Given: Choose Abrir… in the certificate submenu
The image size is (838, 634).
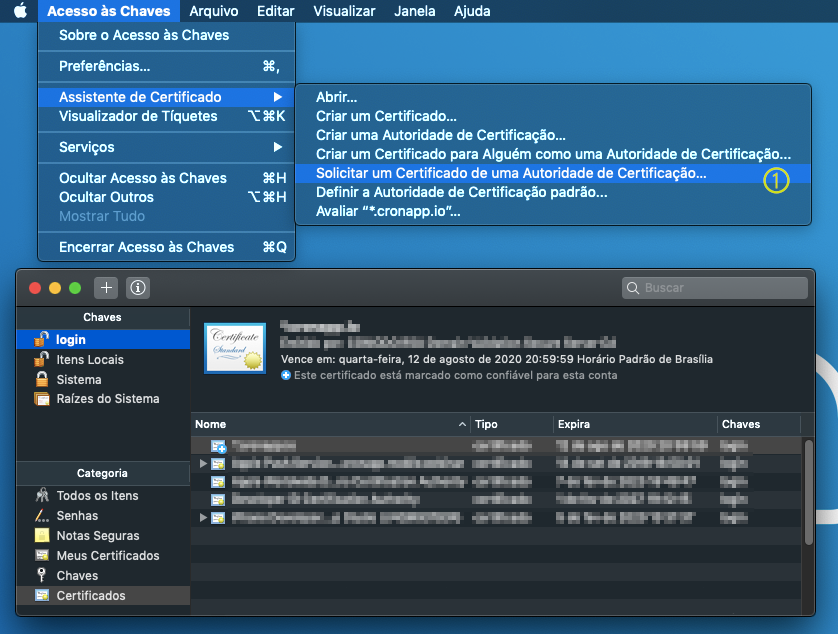Looking at the screenshot, I should (553, 97).
